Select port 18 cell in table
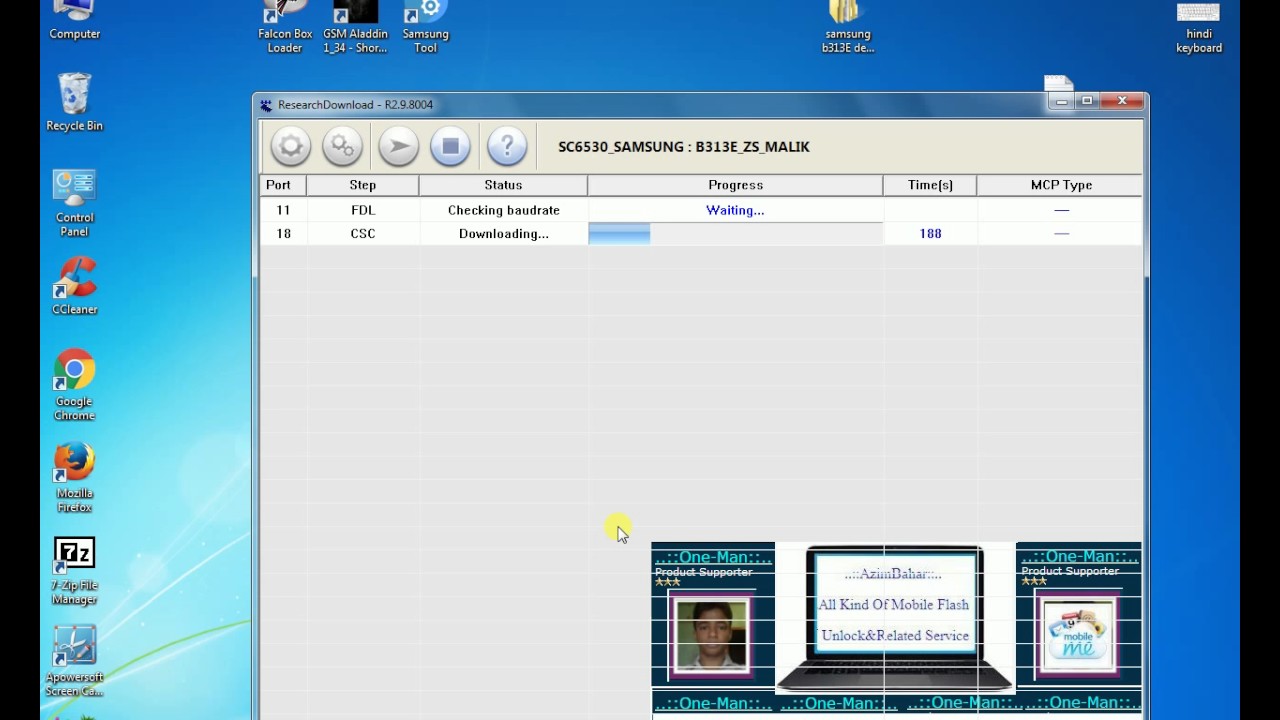Viewport: 1280px width, 720px height. click(283, 233)
